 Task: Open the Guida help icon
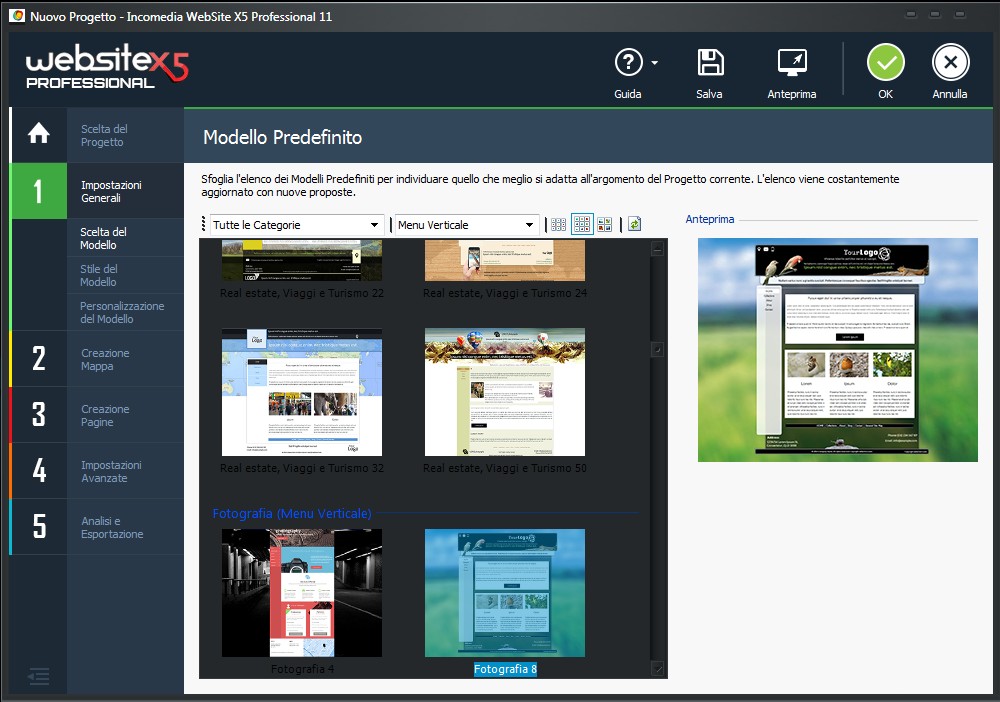point(628,62)
